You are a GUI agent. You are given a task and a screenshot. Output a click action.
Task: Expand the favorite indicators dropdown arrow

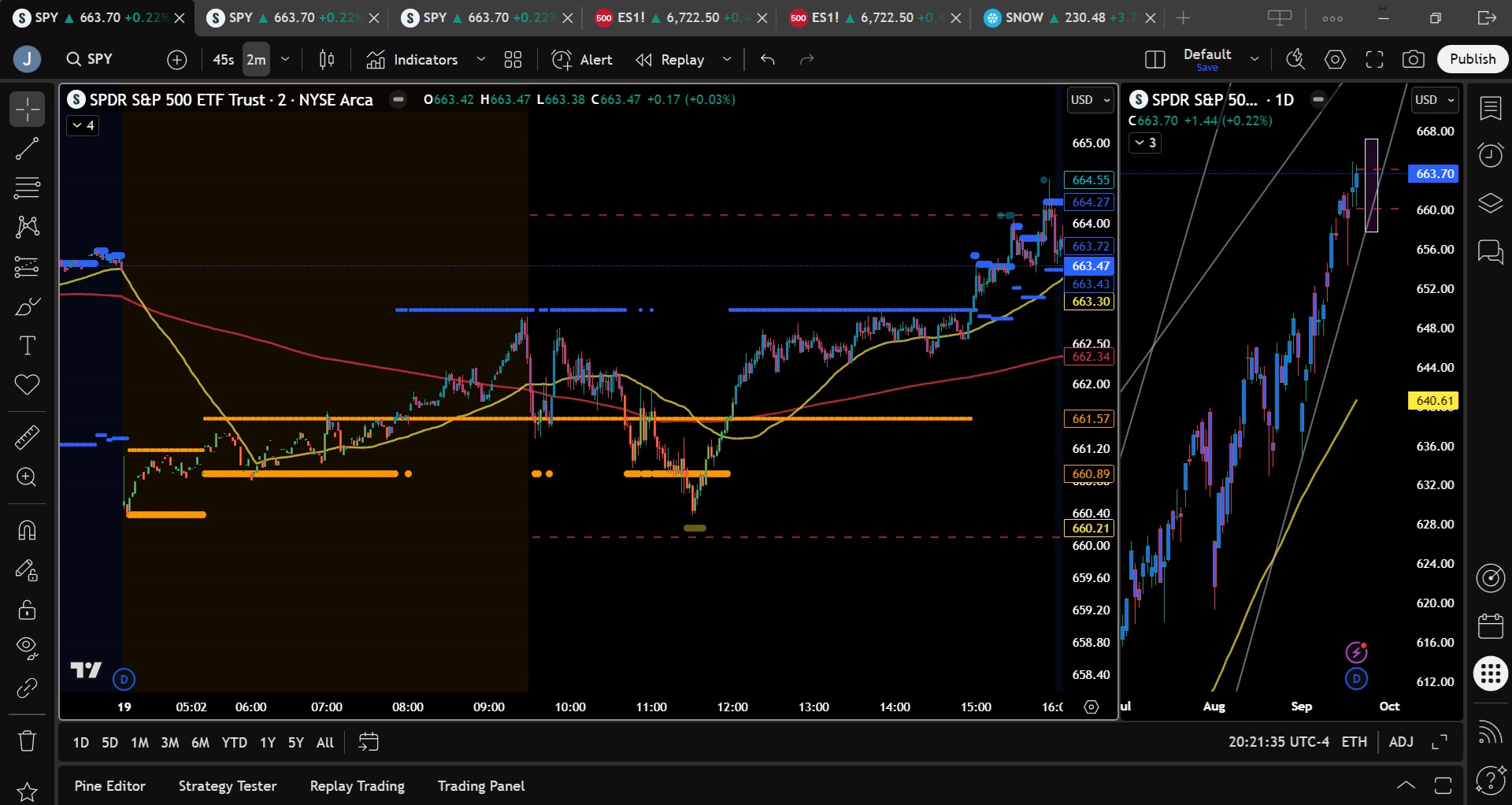(481, 60)
